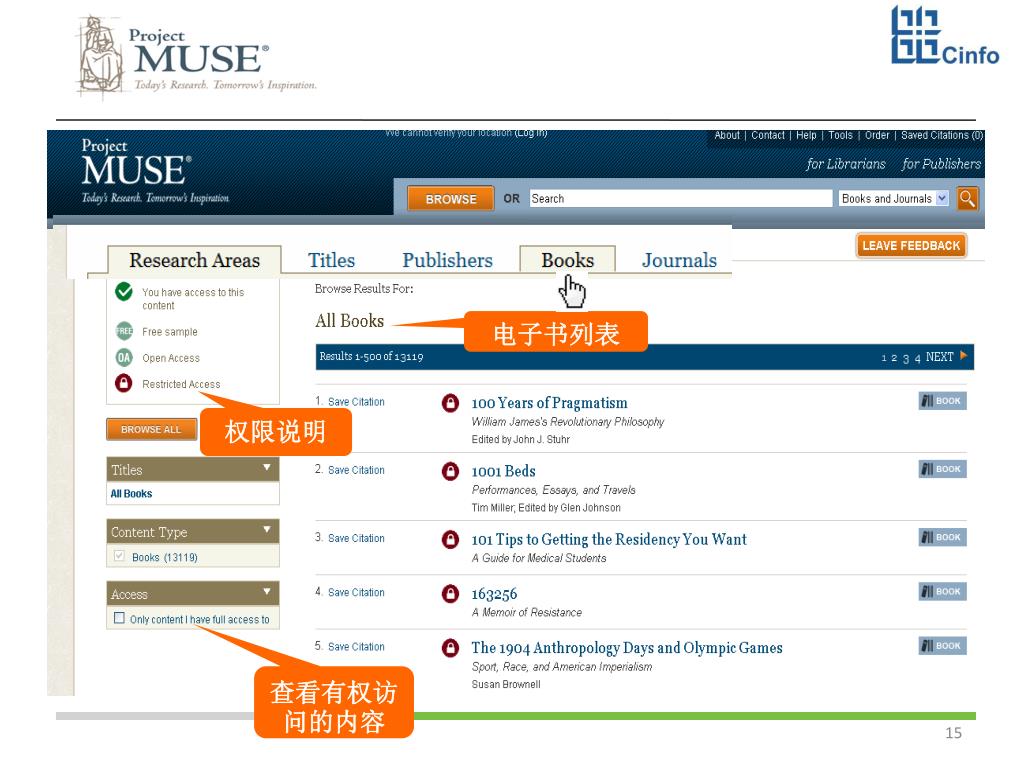Click BOOK badge for 100 Years of Pragmatism
This screenshot has width=1024, height=768.
click(x=942, y=401)
